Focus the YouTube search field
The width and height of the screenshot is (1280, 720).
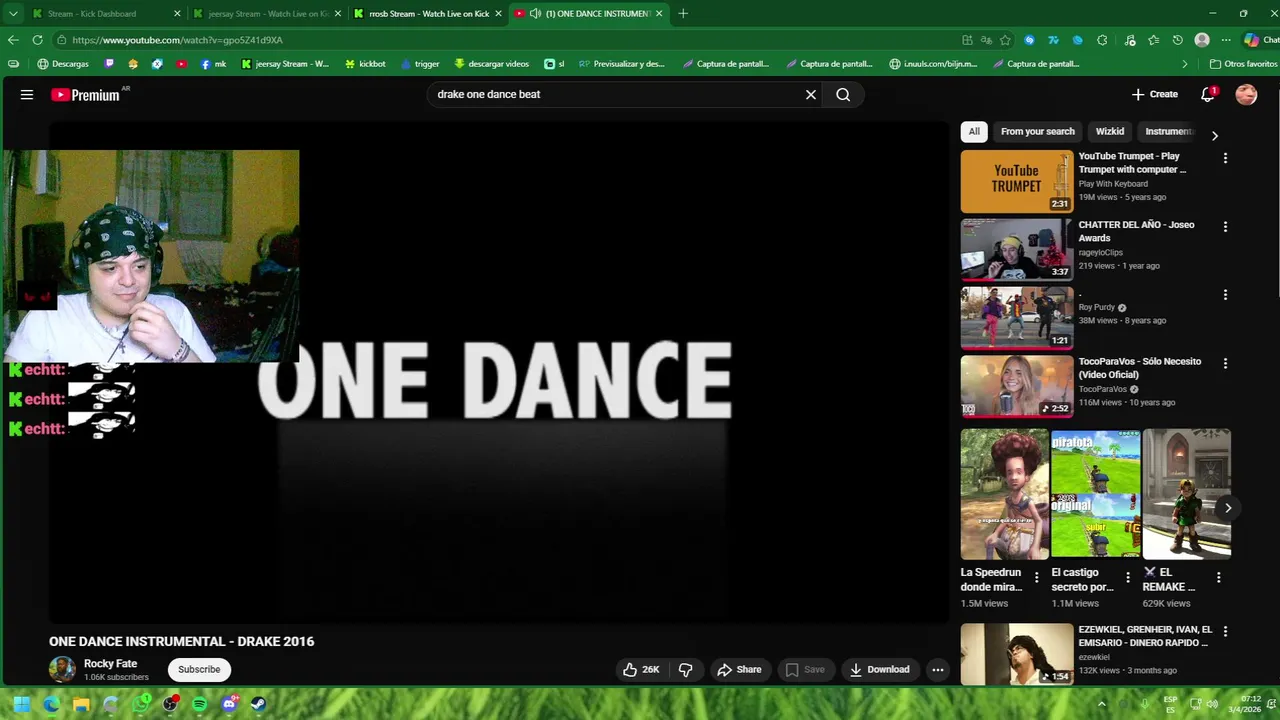click(x=615, y=95)
